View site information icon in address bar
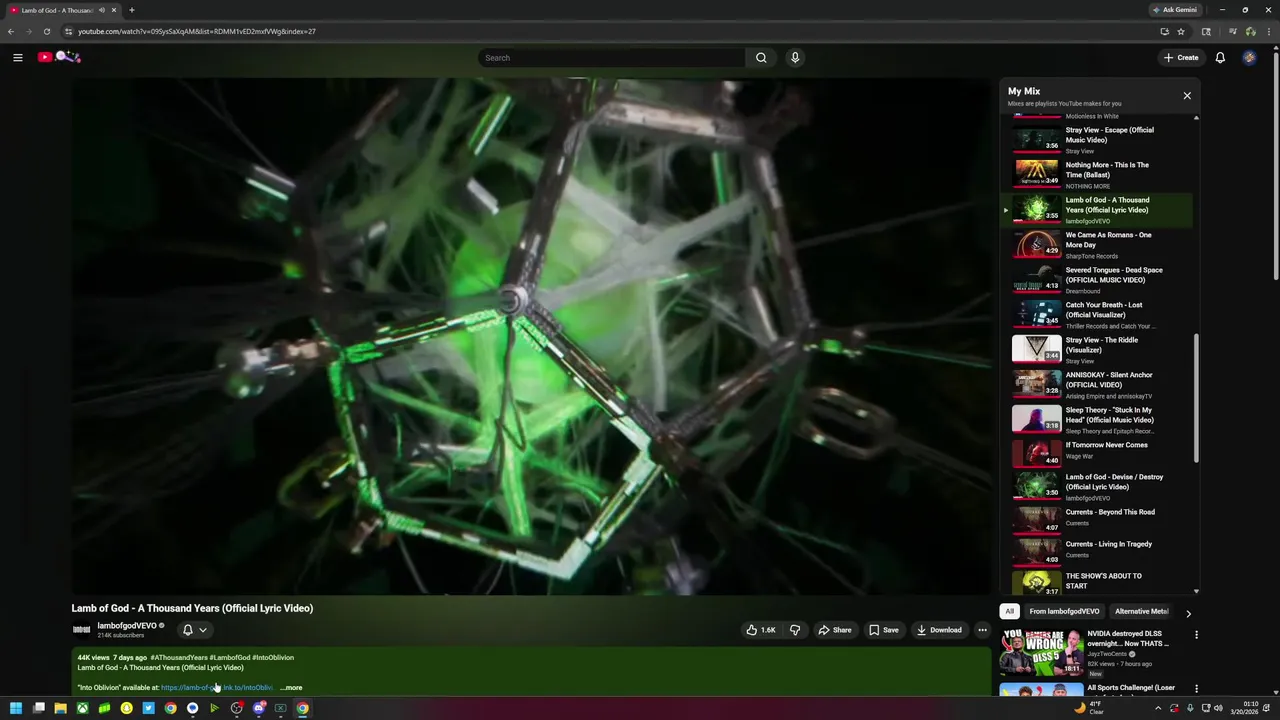1280x720 pixels. pos(68,31)
